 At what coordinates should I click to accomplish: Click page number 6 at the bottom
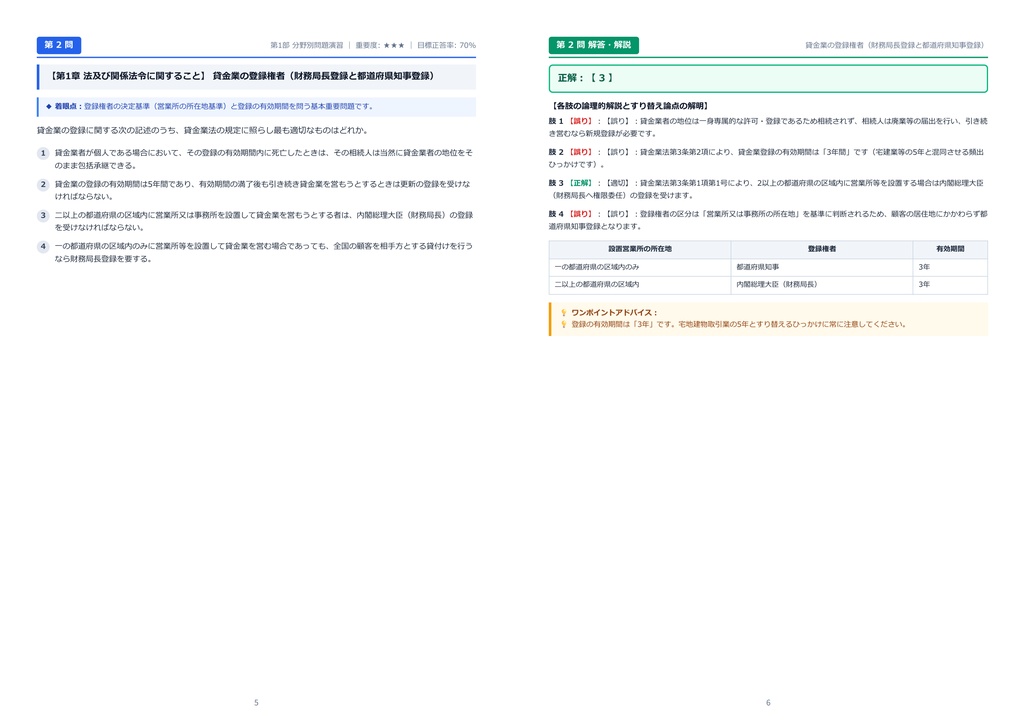click(768, 702)
